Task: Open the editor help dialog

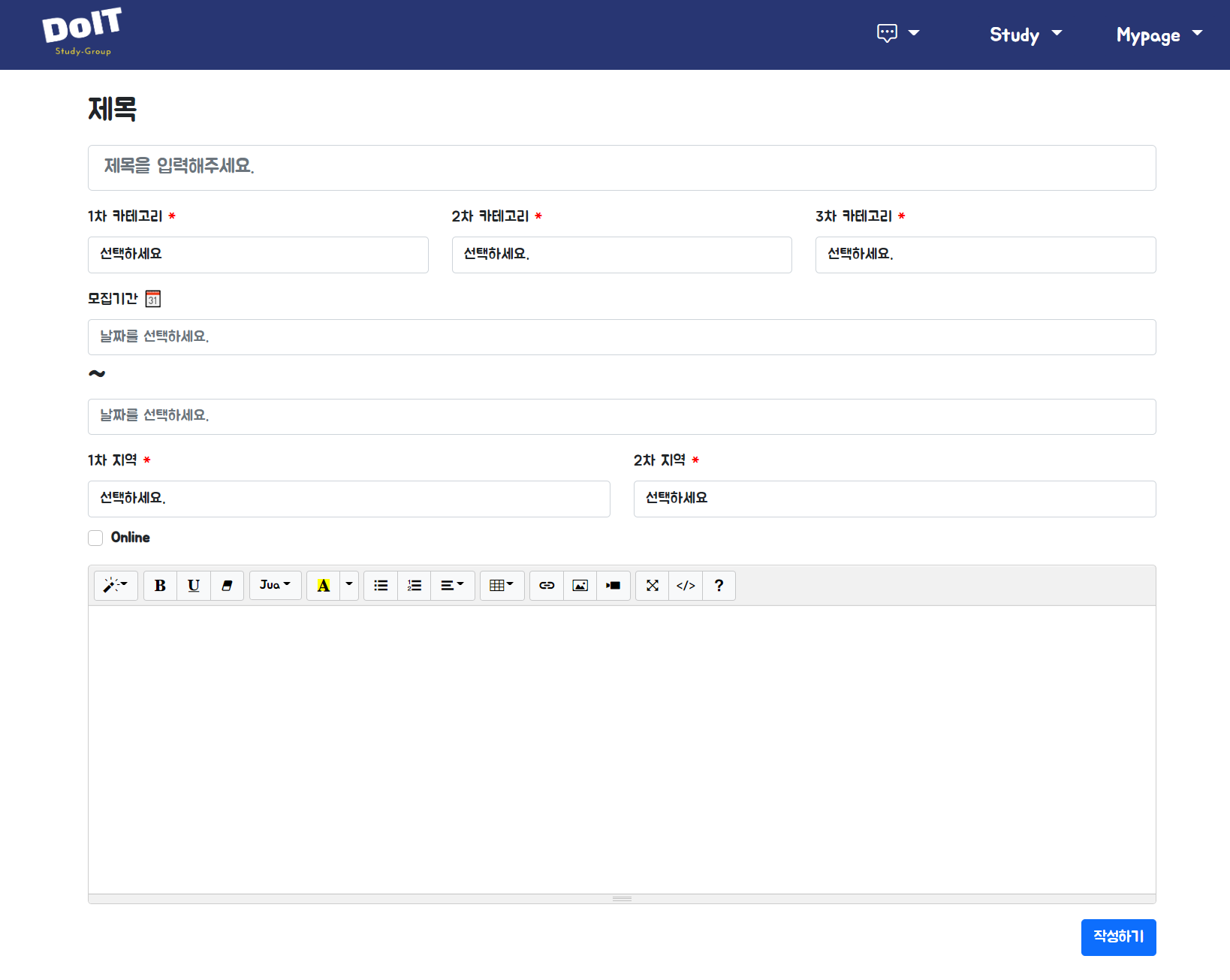Action: pos(719,586)
